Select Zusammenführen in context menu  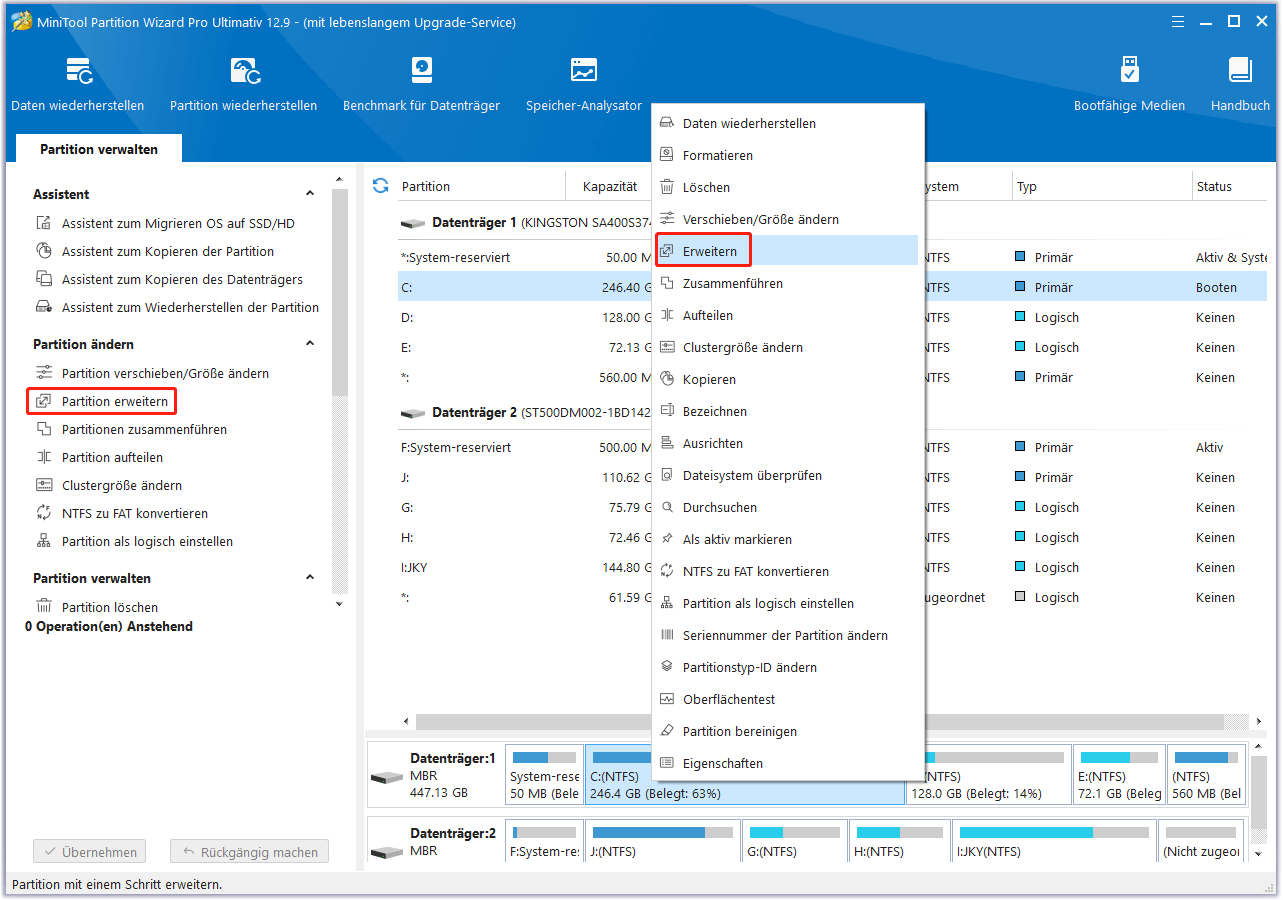pyautogui.click(x=787, y=284)
